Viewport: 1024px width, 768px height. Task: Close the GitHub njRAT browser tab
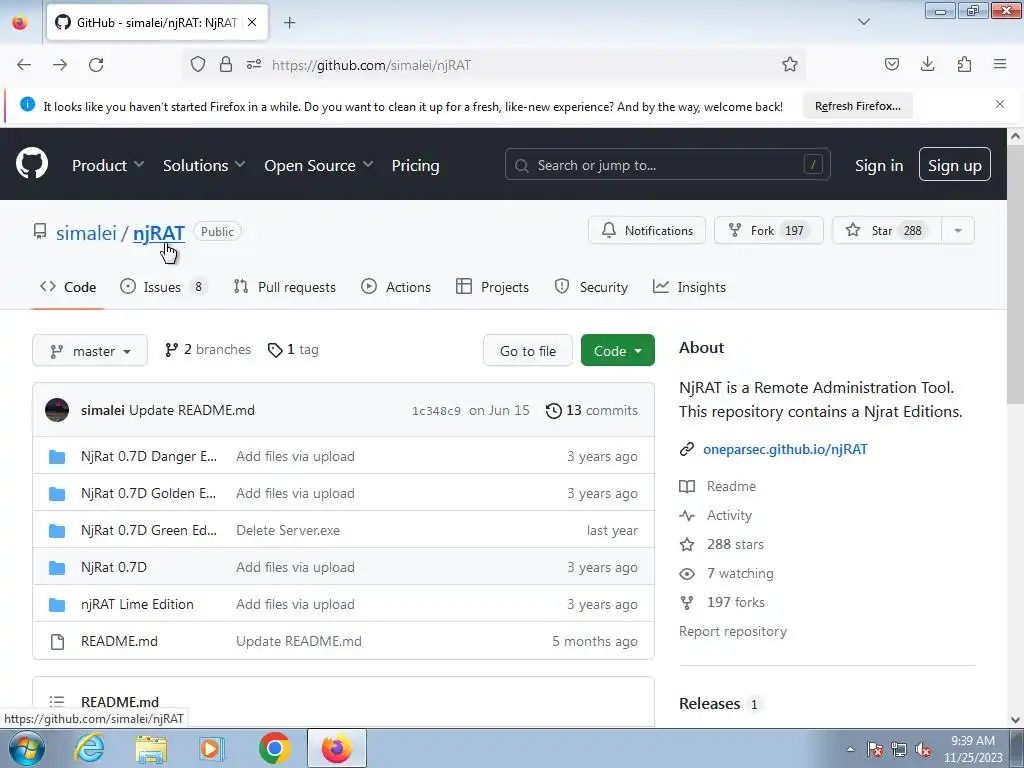[252, 22]
